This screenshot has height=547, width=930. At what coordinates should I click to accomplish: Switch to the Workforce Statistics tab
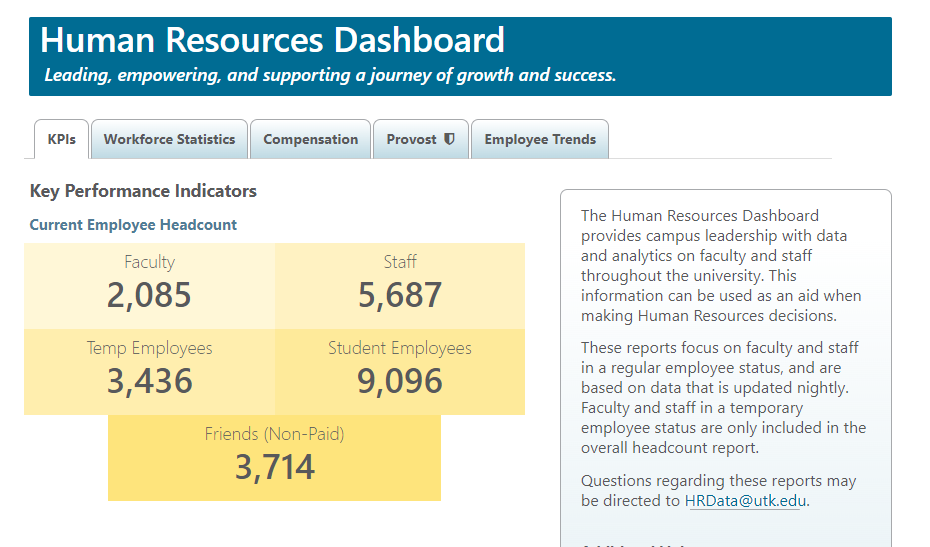coord(169,139)
